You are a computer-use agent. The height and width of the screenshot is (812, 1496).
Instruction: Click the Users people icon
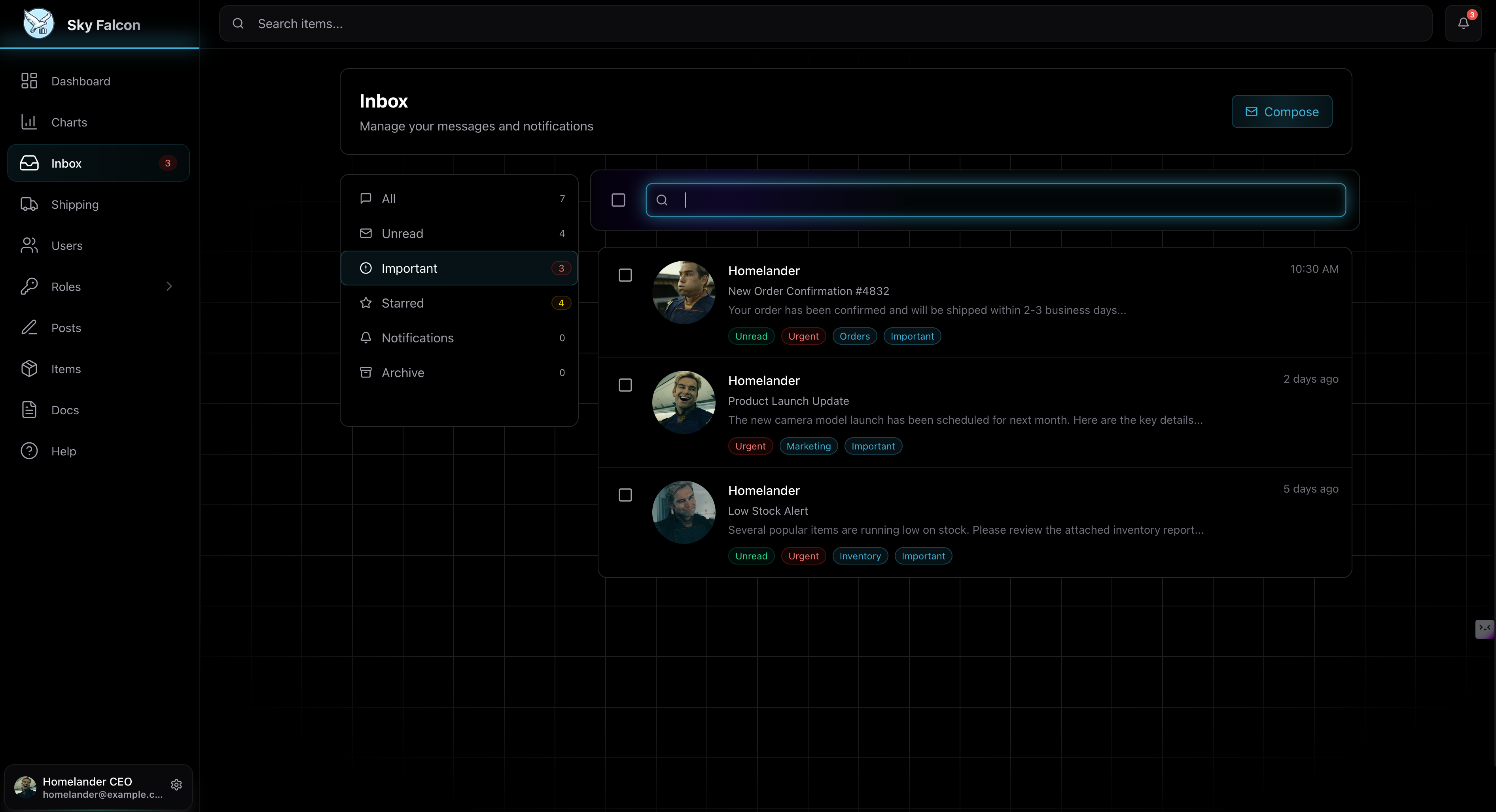(x=29, y=245)
